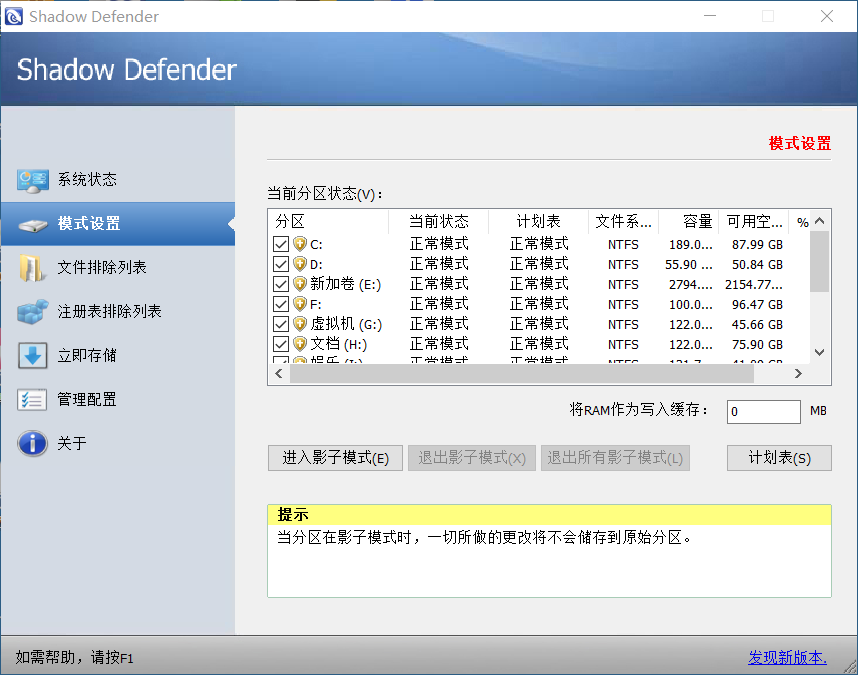Click the Shadow Defender title bar app icon
This screenshot has width=858, height=675.
click(x=14, y=16)
